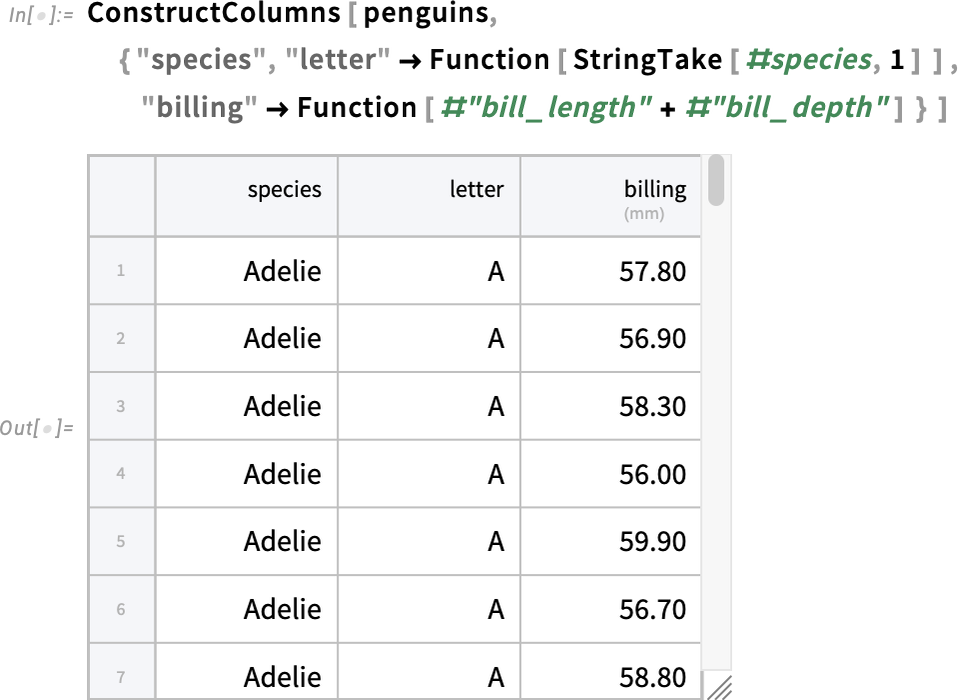Click the ConstructColumns function name in input
The height and width of the screenshot is (700, 958).
(214, 13)
